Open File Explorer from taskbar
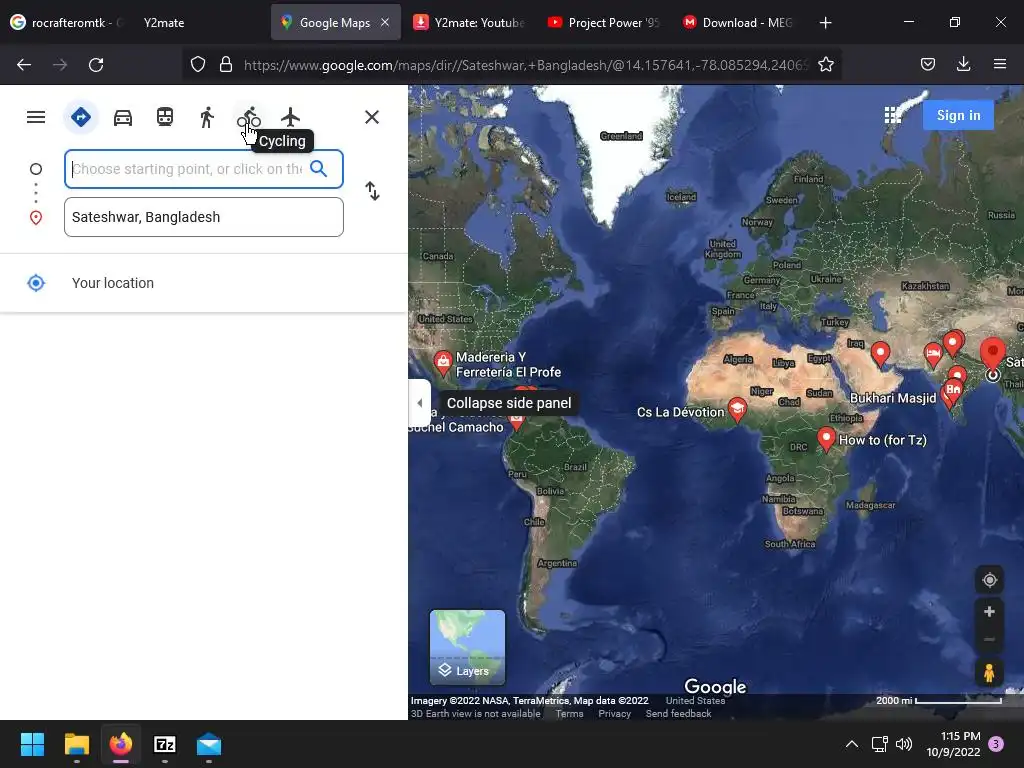Viewport: 1024px width, 768px height. 76,744
